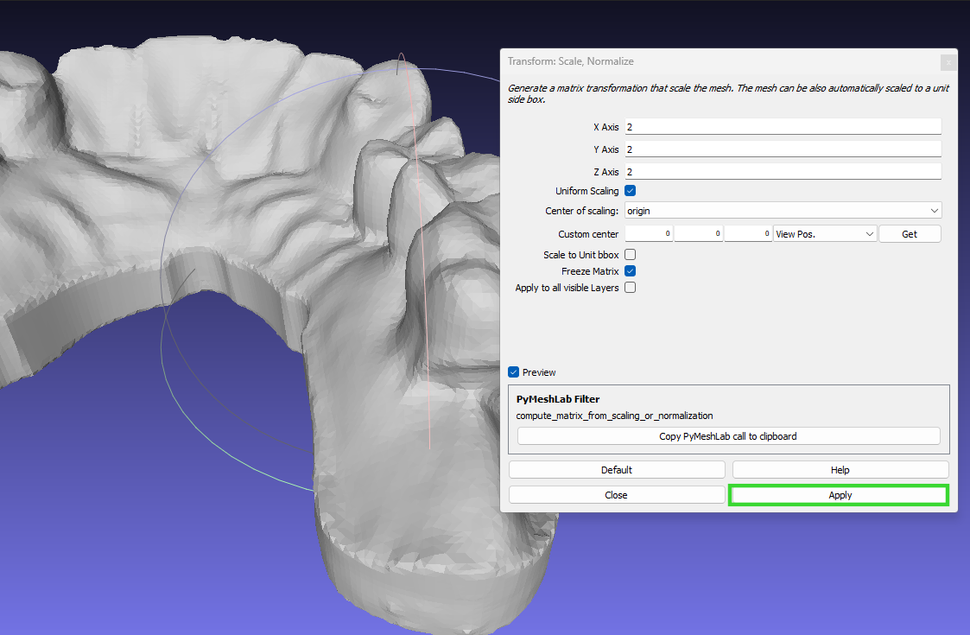Toggle the Preview checkbox off
970x635 pixels.
pos(513,372)
